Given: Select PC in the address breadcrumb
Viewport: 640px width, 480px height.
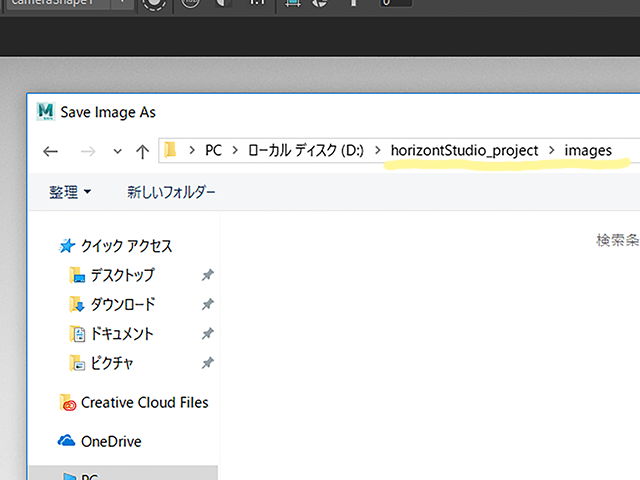Looking at the screenshot, I should [x=213, y=151].
